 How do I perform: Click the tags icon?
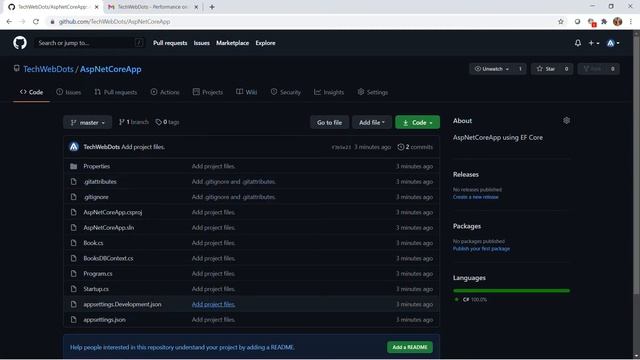158,122
